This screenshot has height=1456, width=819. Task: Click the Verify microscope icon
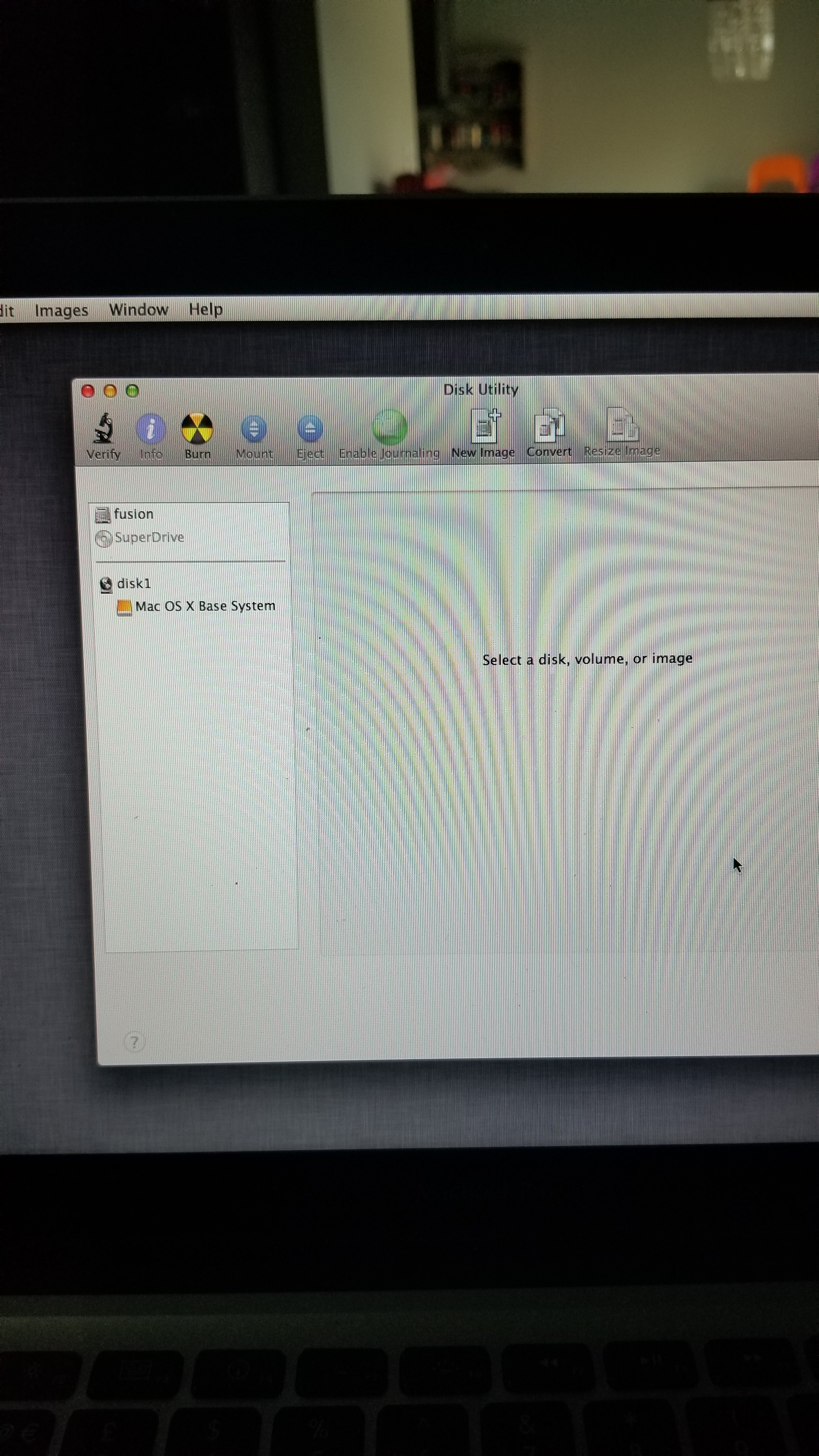(104, 428)
